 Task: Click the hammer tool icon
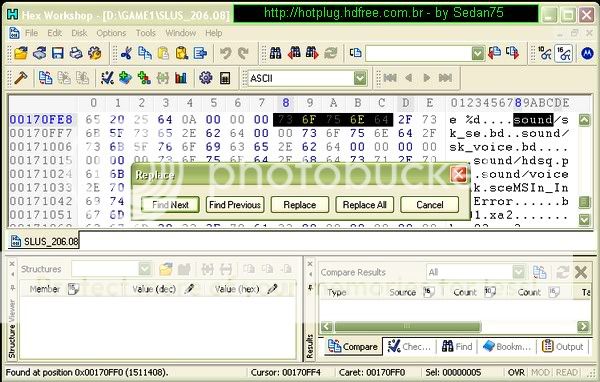tap(21, 78)
